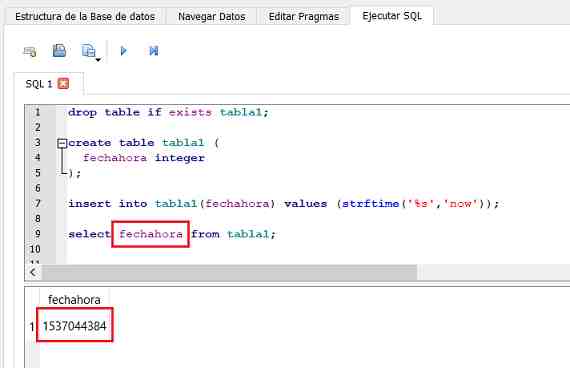Select the result cell 1537044384

tap(75, 326)
